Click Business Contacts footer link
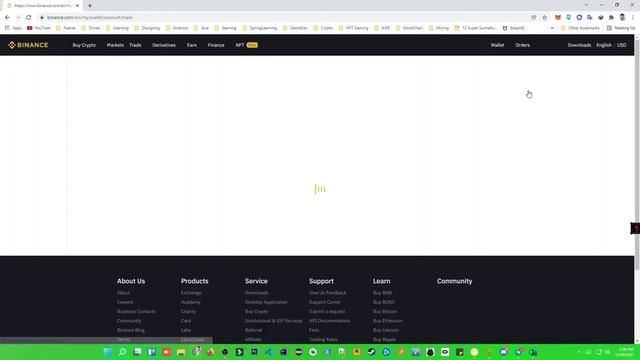 click(136, 312)
